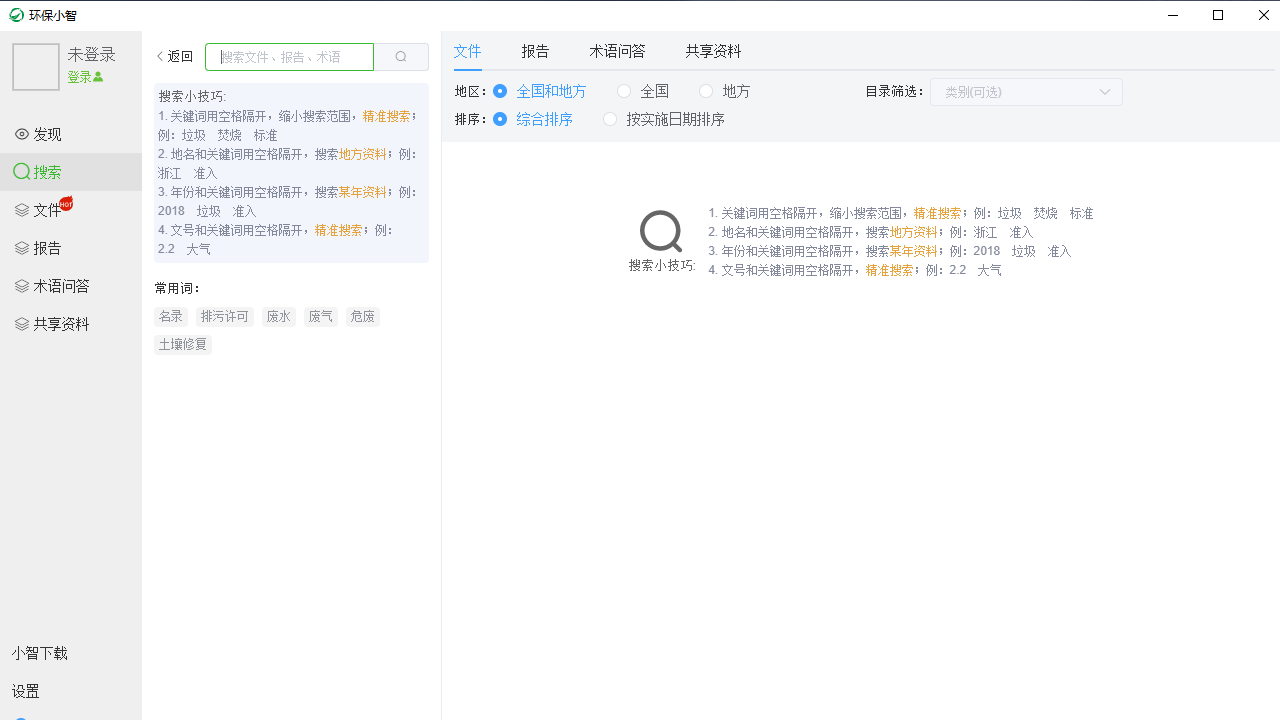Select the 地方 region option
Screen dimensions: 1280x720
point(705,90)
